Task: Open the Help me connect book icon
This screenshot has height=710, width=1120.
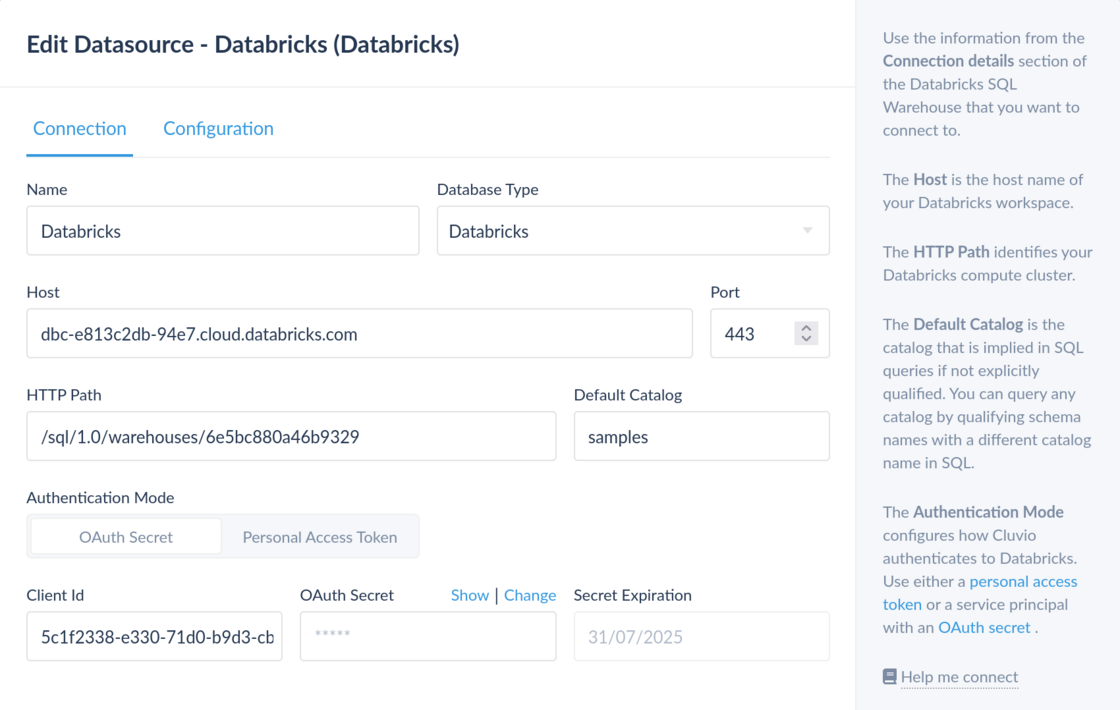Action: tap(889, 676)
